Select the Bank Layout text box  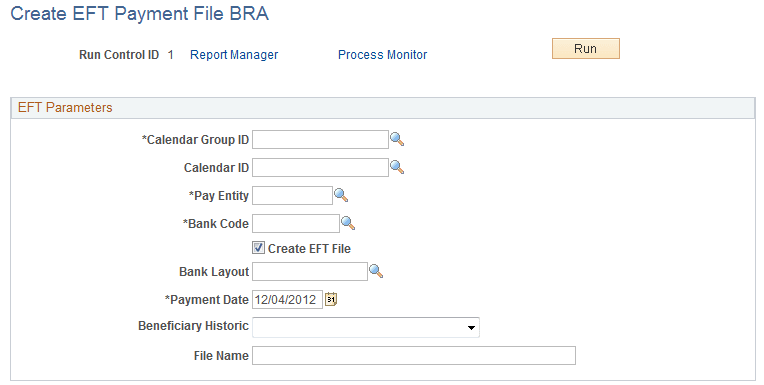click(x=310, y=271)
